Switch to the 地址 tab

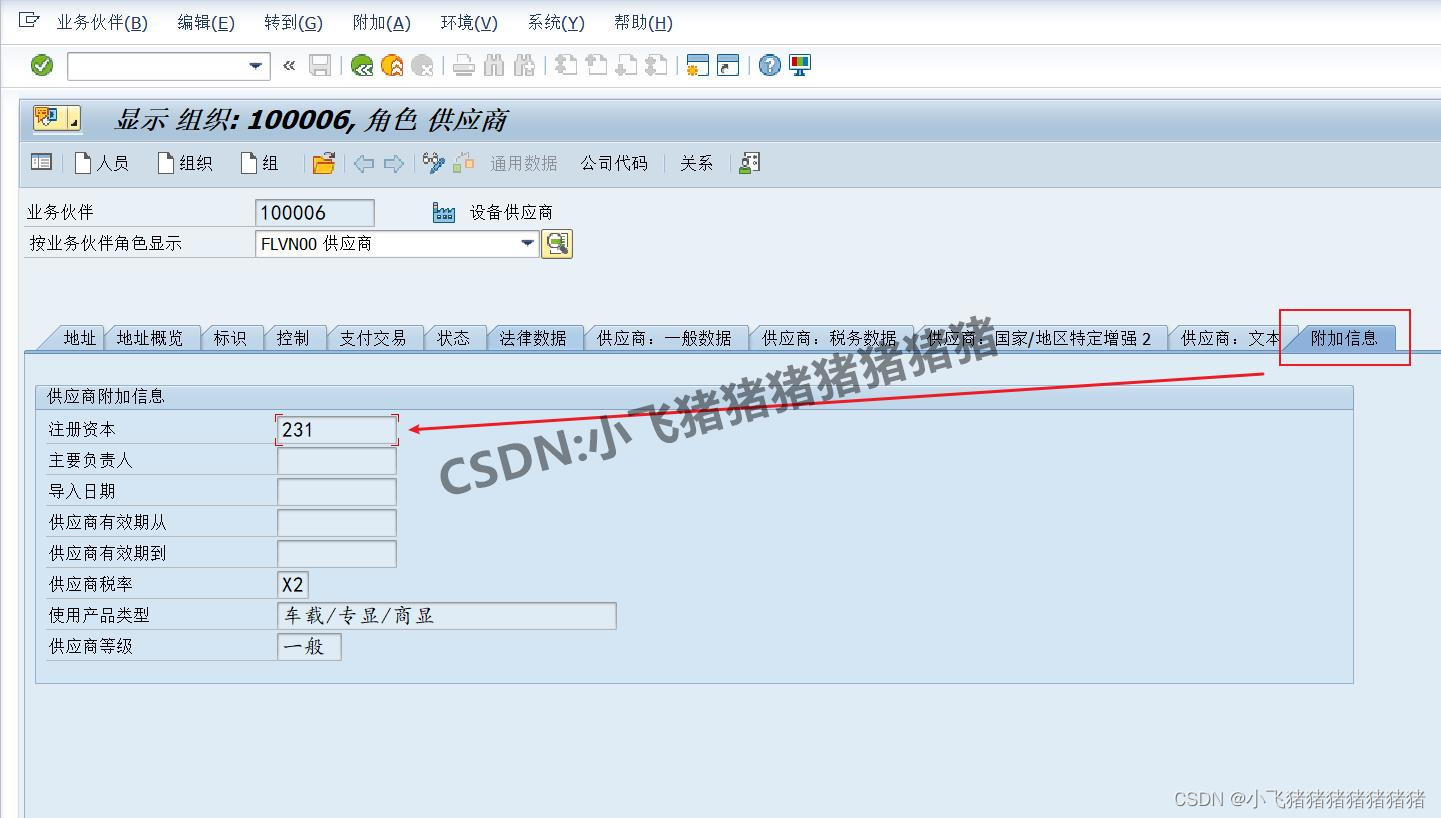coord(79,338)
